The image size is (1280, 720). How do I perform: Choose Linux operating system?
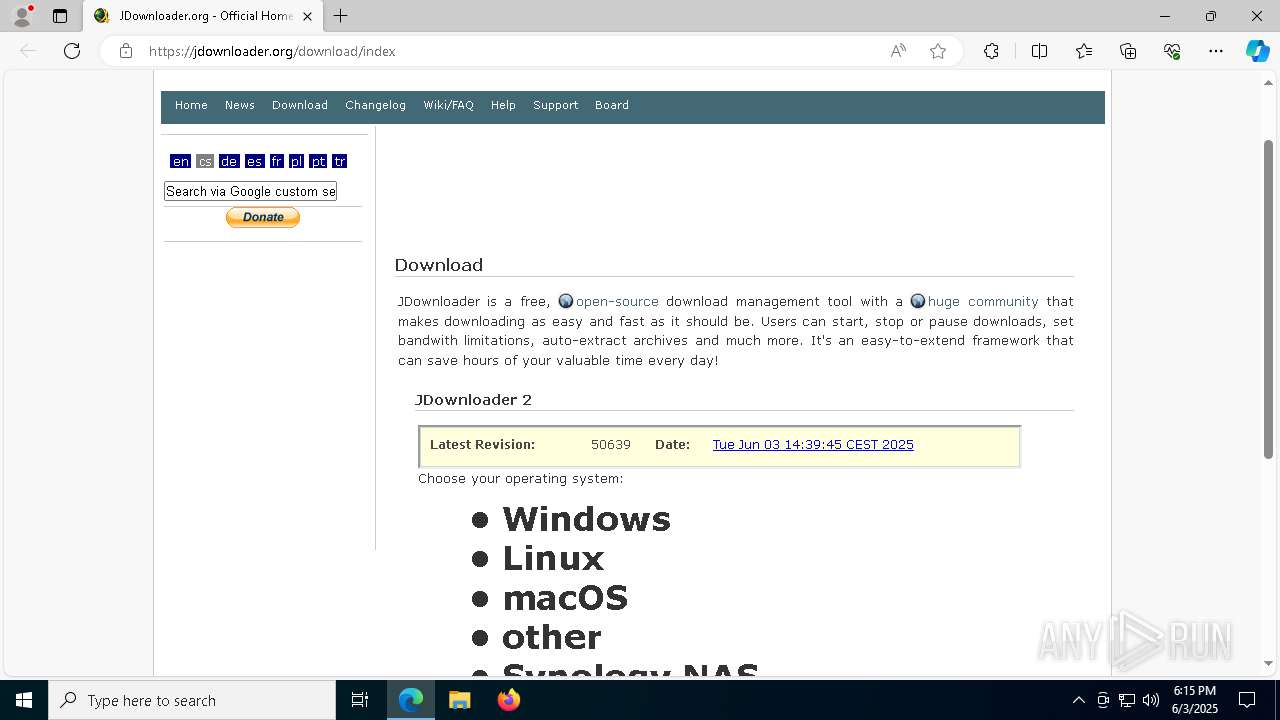pyautogui.click(x=553, y=558)
